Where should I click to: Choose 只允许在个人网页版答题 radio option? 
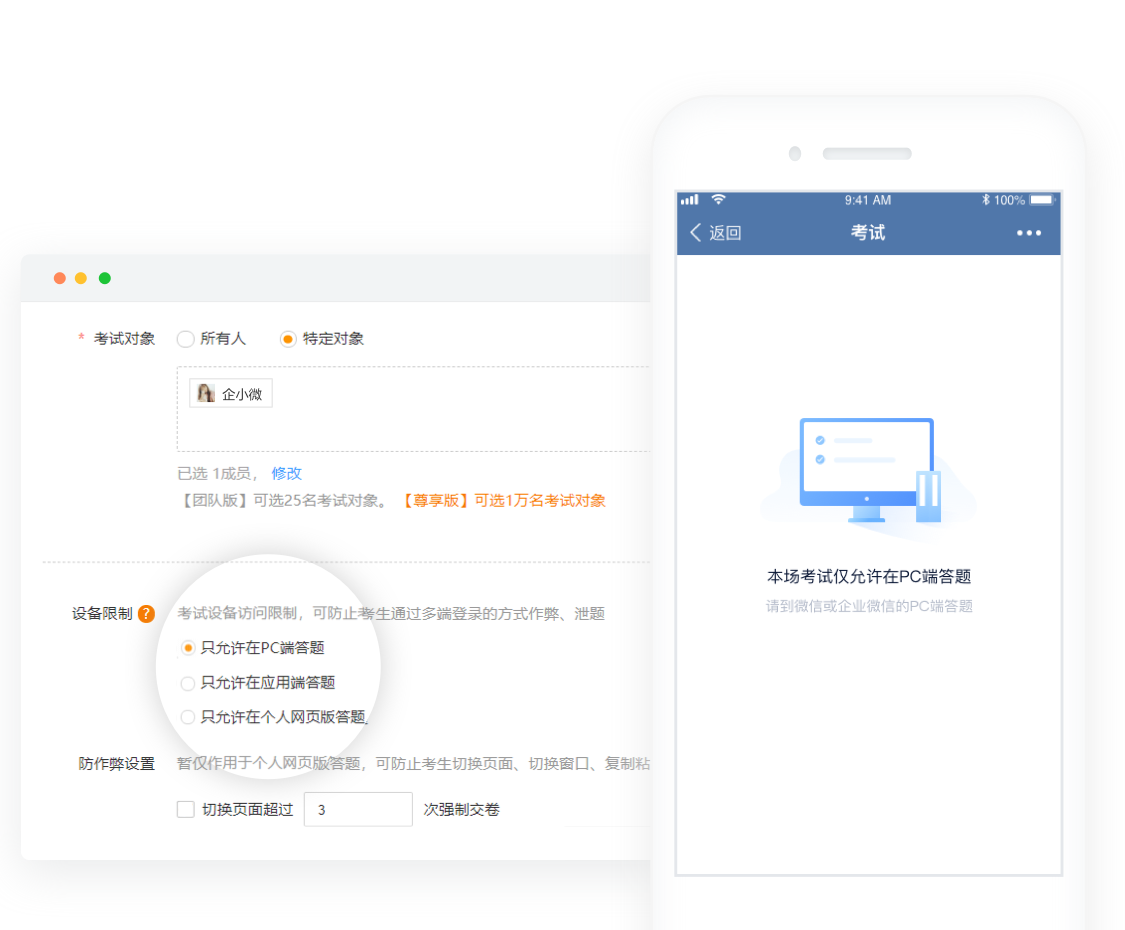188,717
